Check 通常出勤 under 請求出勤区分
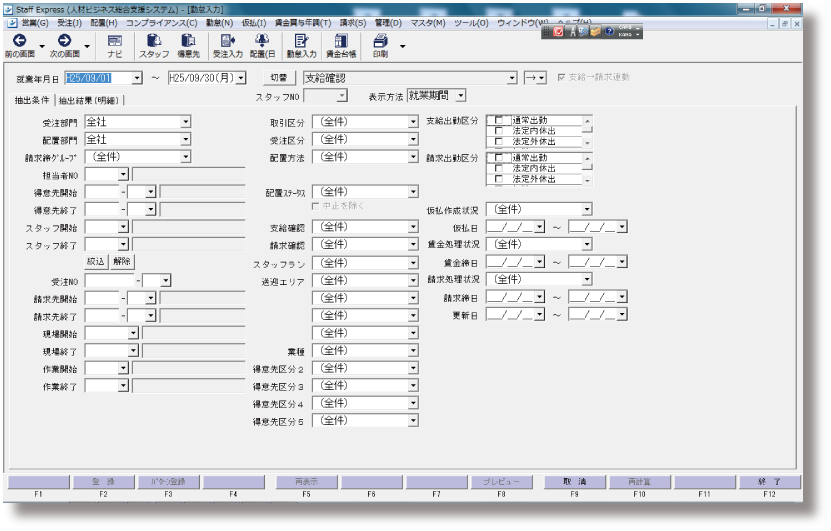Viewport: 831px width, 531px height. (x=499, y=157)
